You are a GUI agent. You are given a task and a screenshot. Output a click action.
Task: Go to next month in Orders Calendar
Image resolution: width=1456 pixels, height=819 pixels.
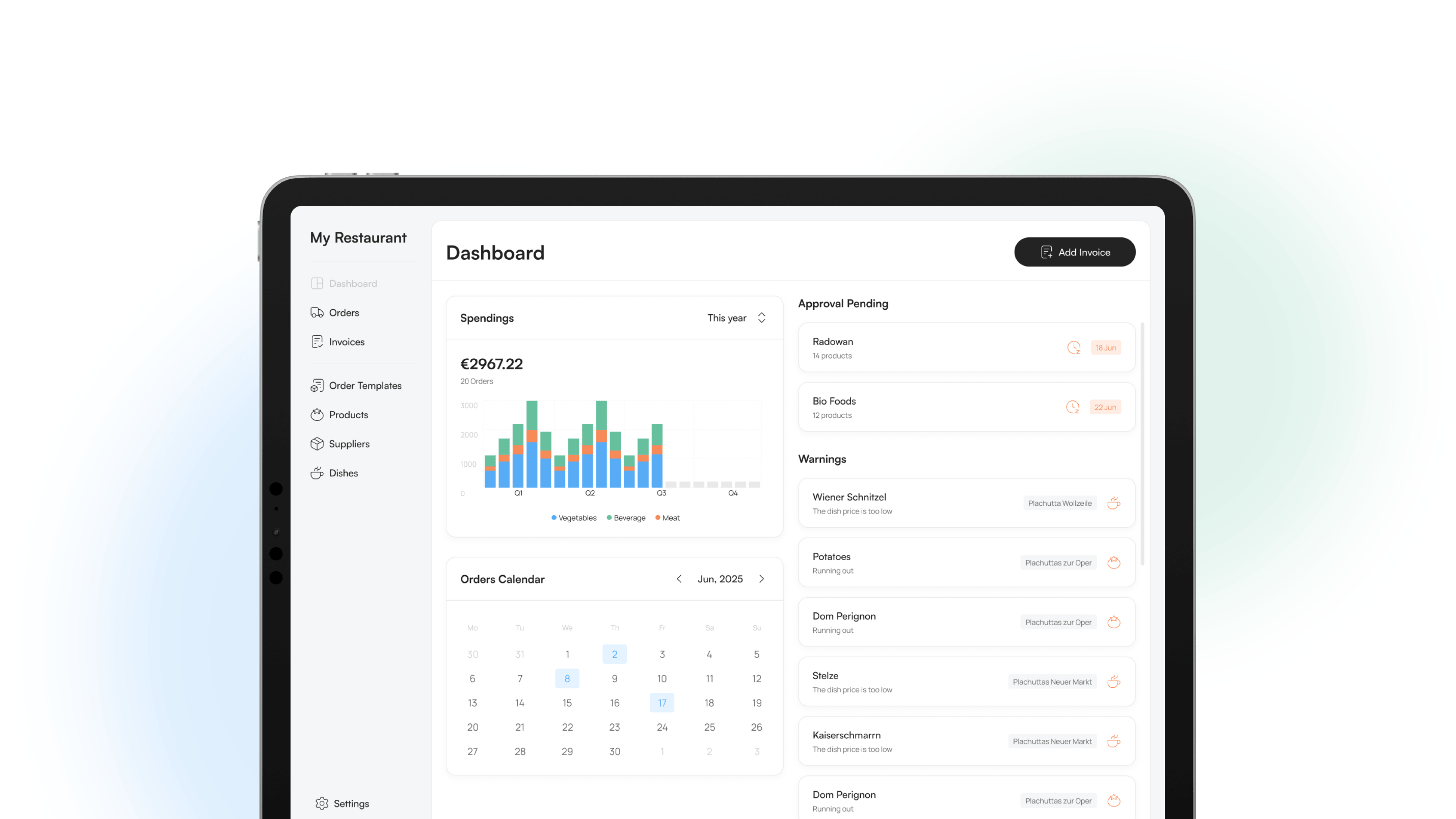761,579
